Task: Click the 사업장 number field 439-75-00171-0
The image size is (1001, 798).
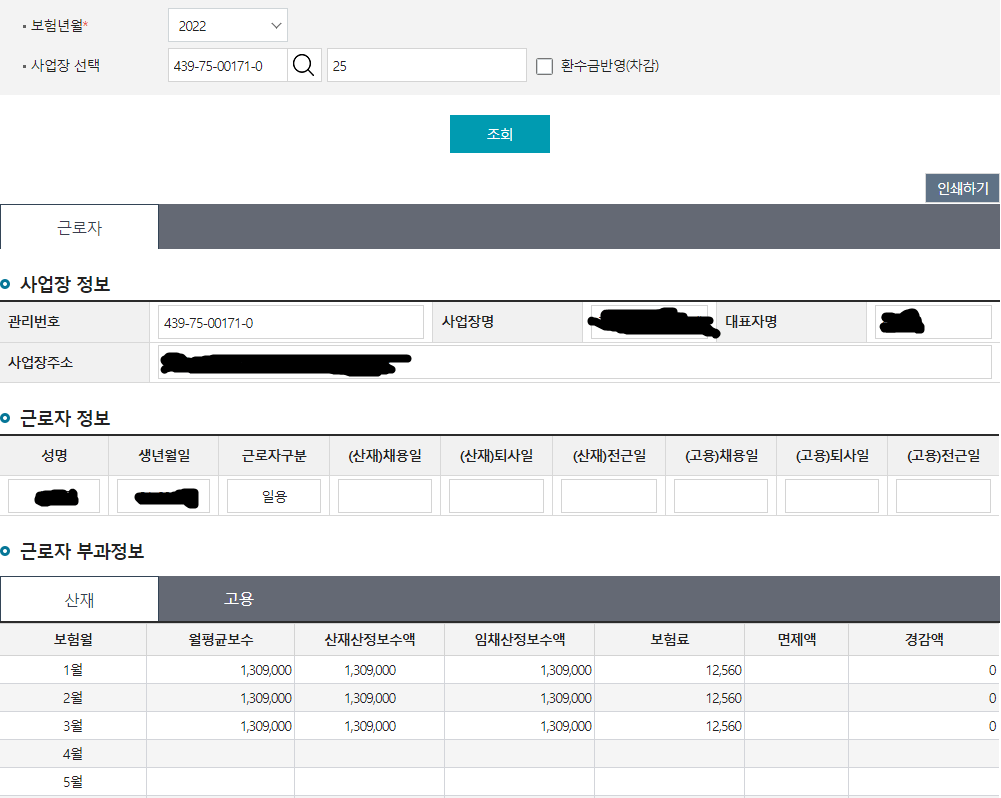Action: [228, 66]
